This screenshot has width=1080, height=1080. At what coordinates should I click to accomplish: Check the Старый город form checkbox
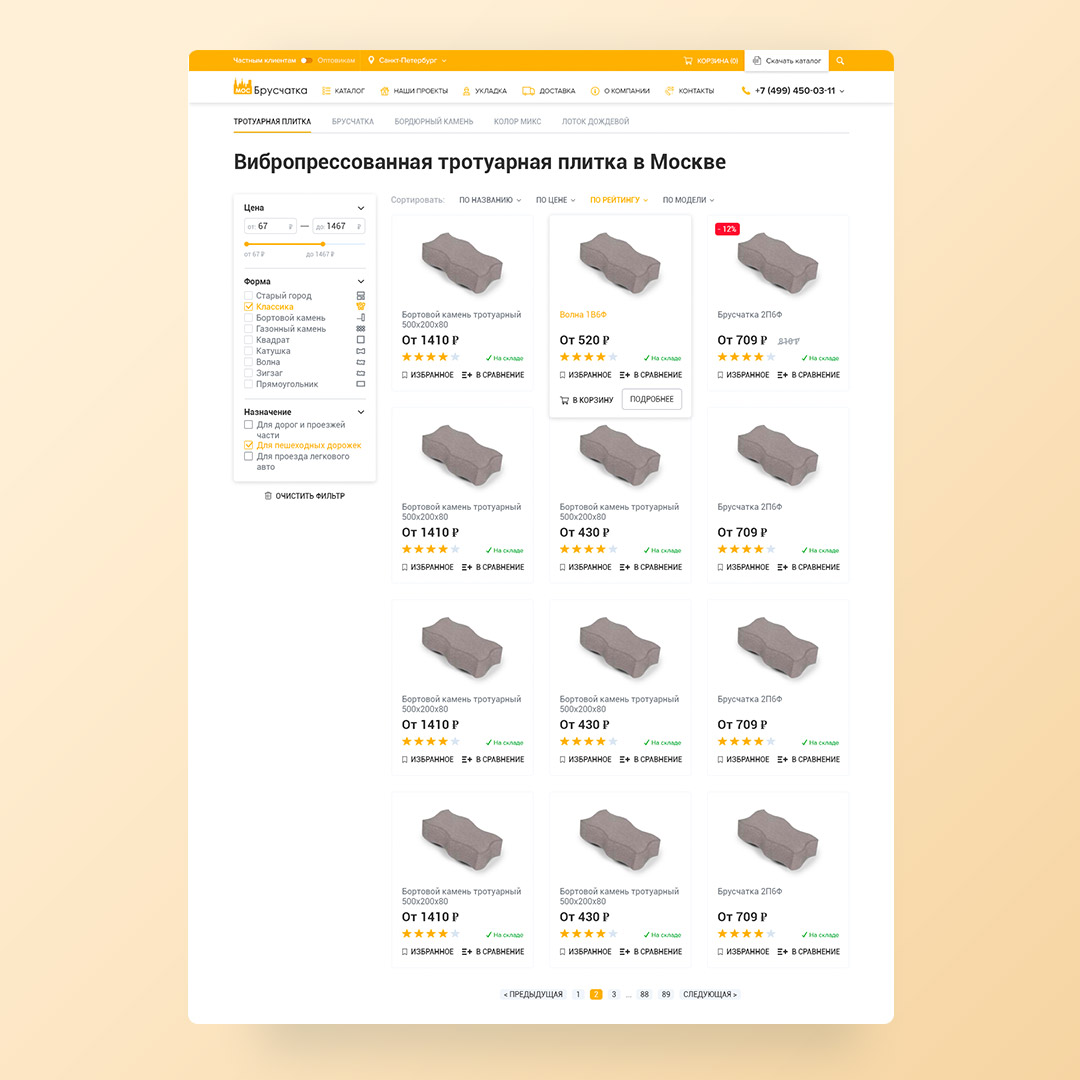tap(248, 295)
